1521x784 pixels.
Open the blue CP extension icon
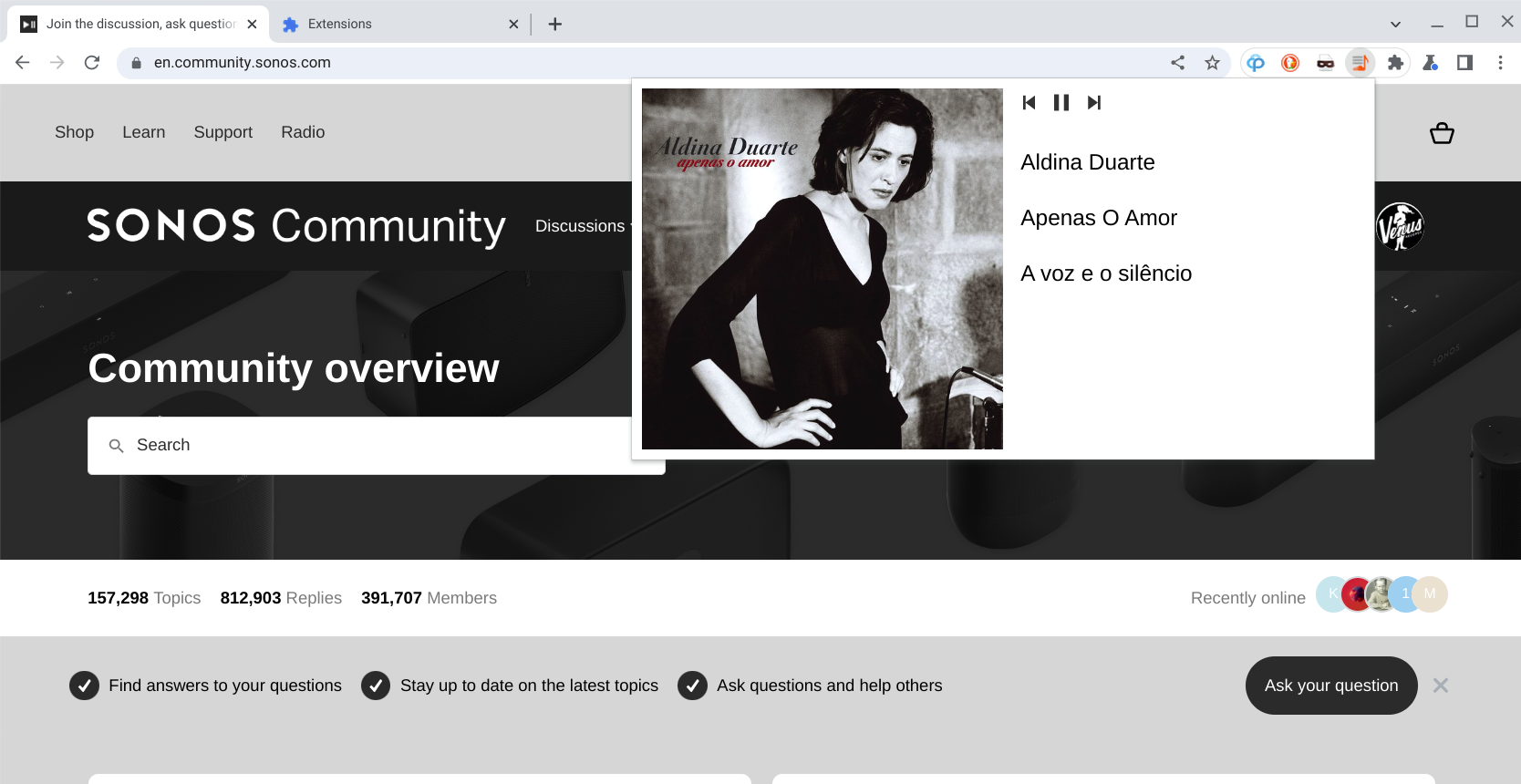[1256, 62]
